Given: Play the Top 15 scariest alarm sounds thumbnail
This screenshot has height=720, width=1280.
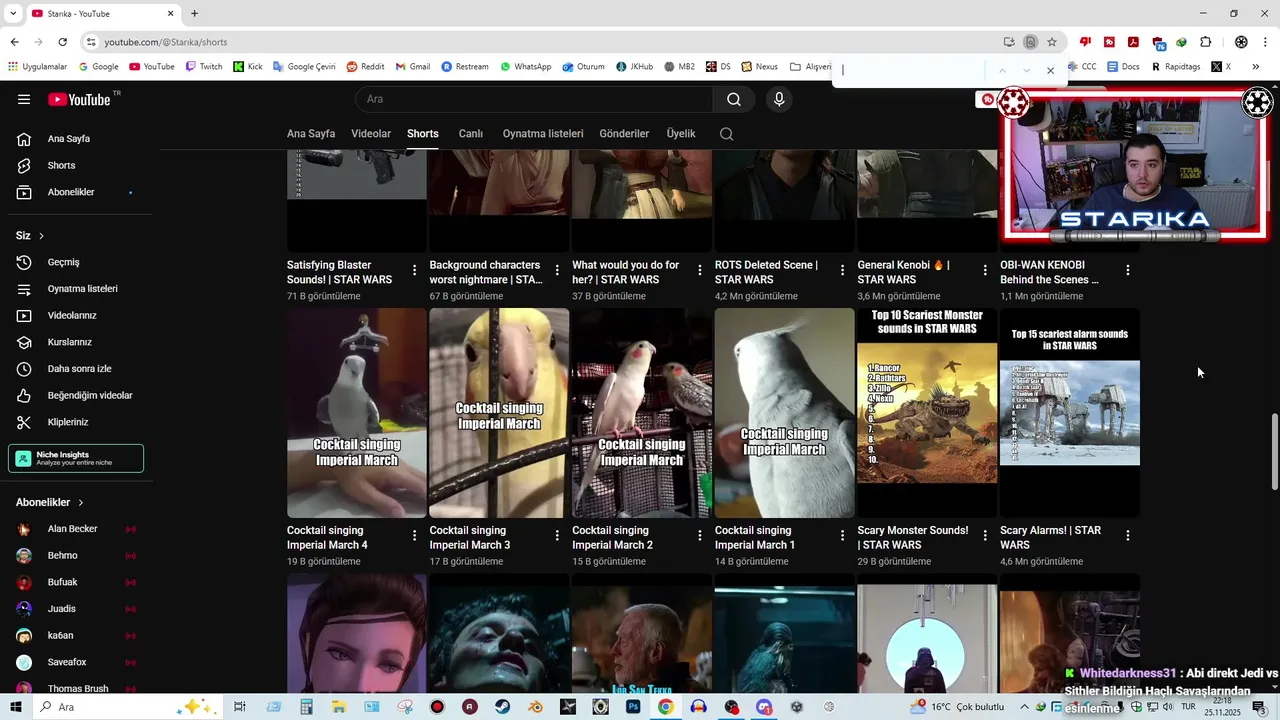Looking at the screenshot, I should pyautogui.click(x=1070, y=413).
